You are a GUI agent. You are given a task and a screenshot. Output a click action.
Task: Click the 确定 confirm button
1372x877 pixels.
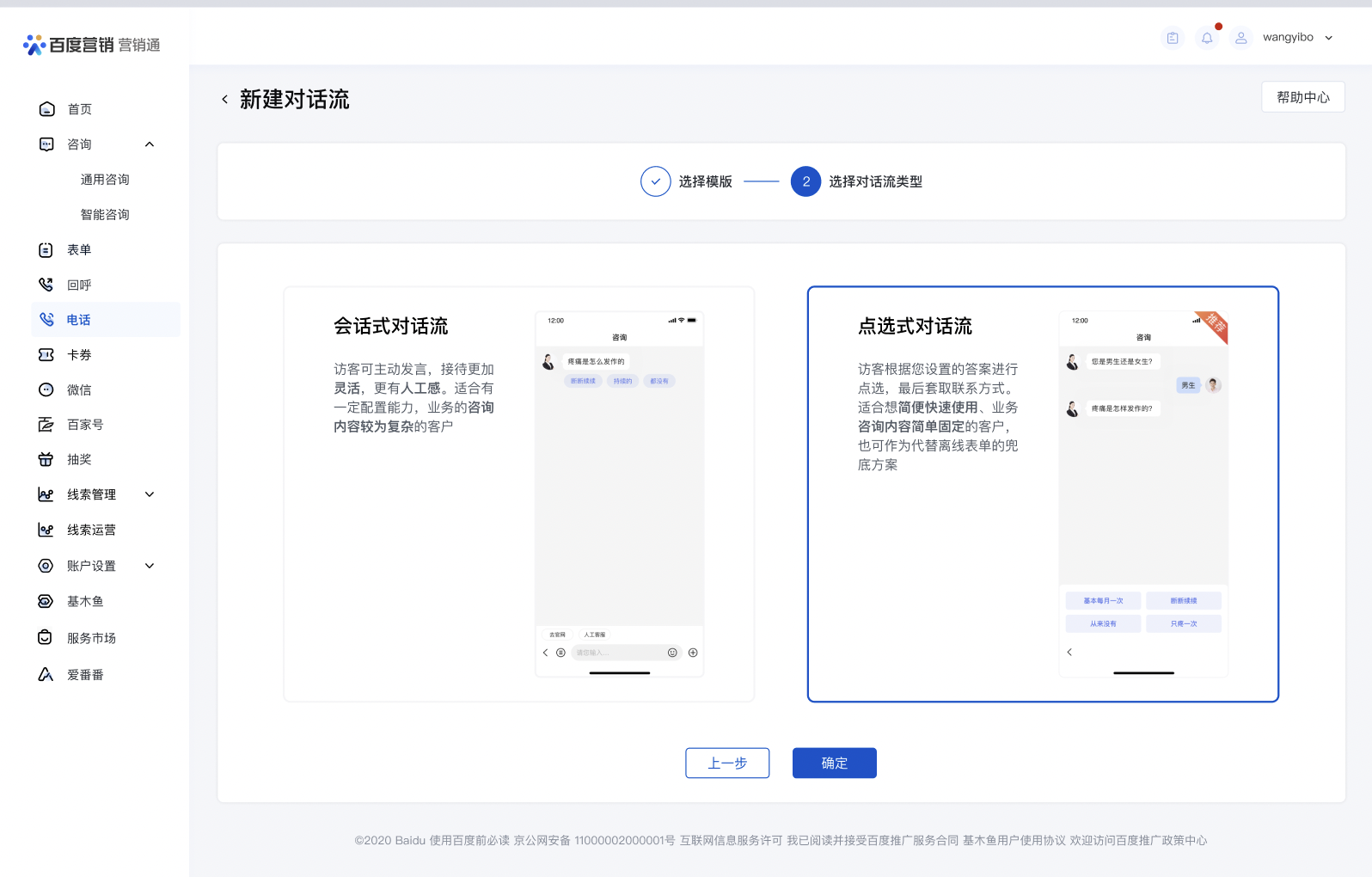point(834,763)
